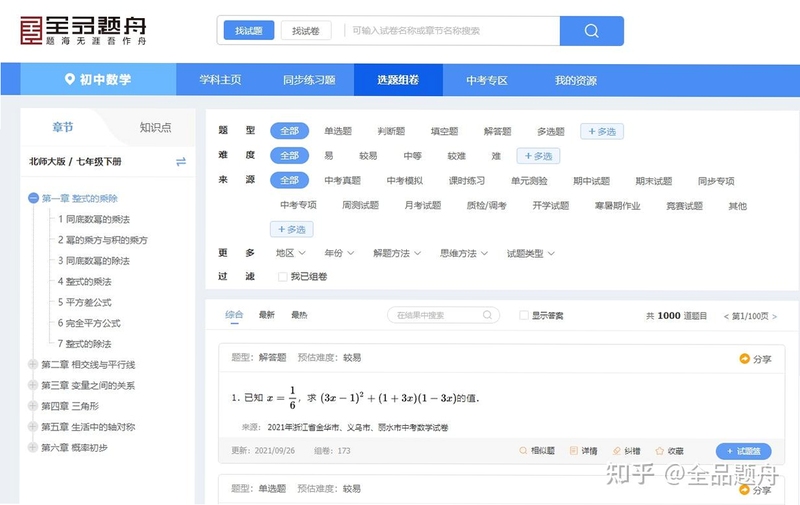
Task: Expand 第五章 生活中的轴对称
Action: 33,426
